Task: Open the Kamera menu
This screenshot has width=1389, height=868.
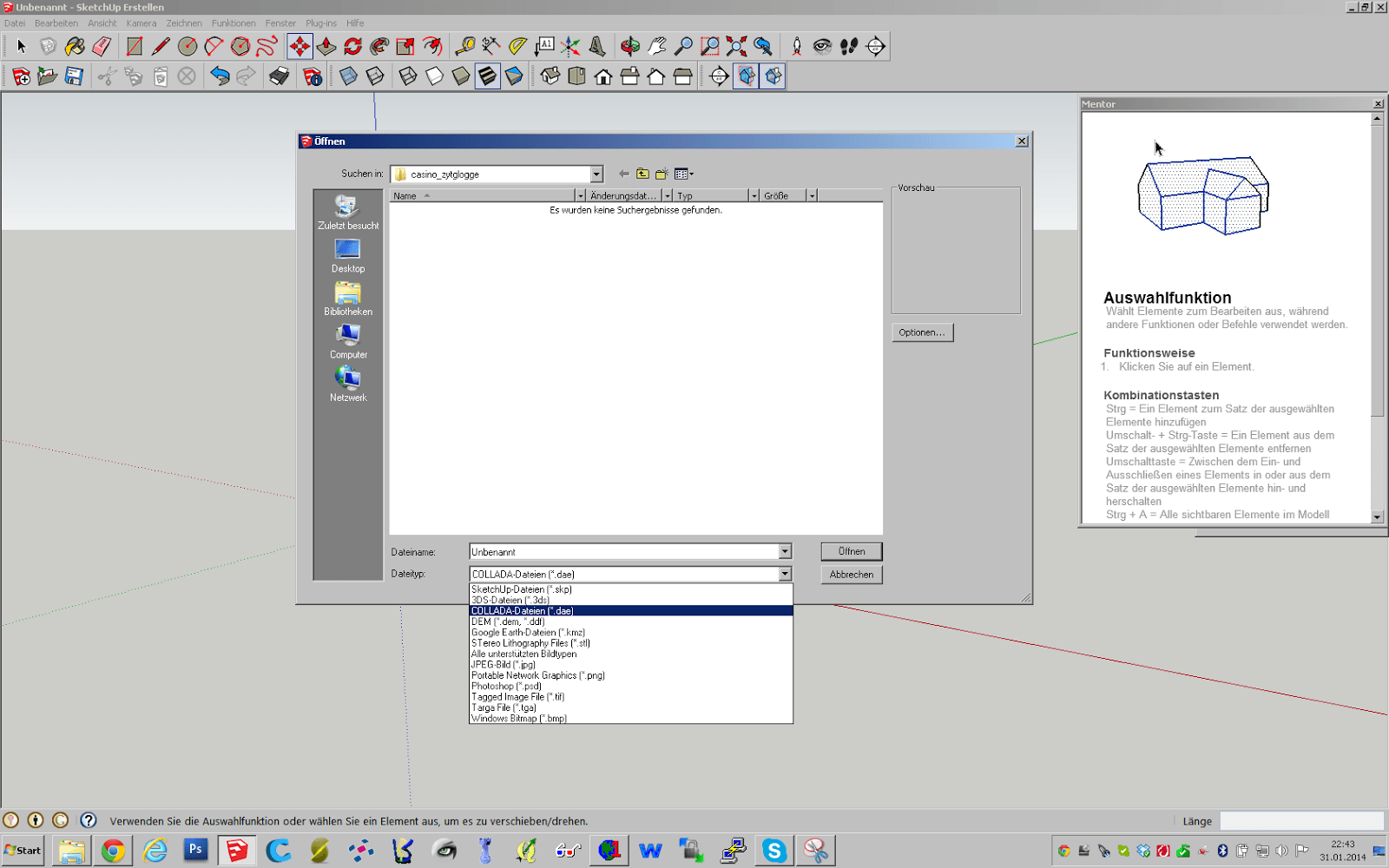Action: pos(142,23)
